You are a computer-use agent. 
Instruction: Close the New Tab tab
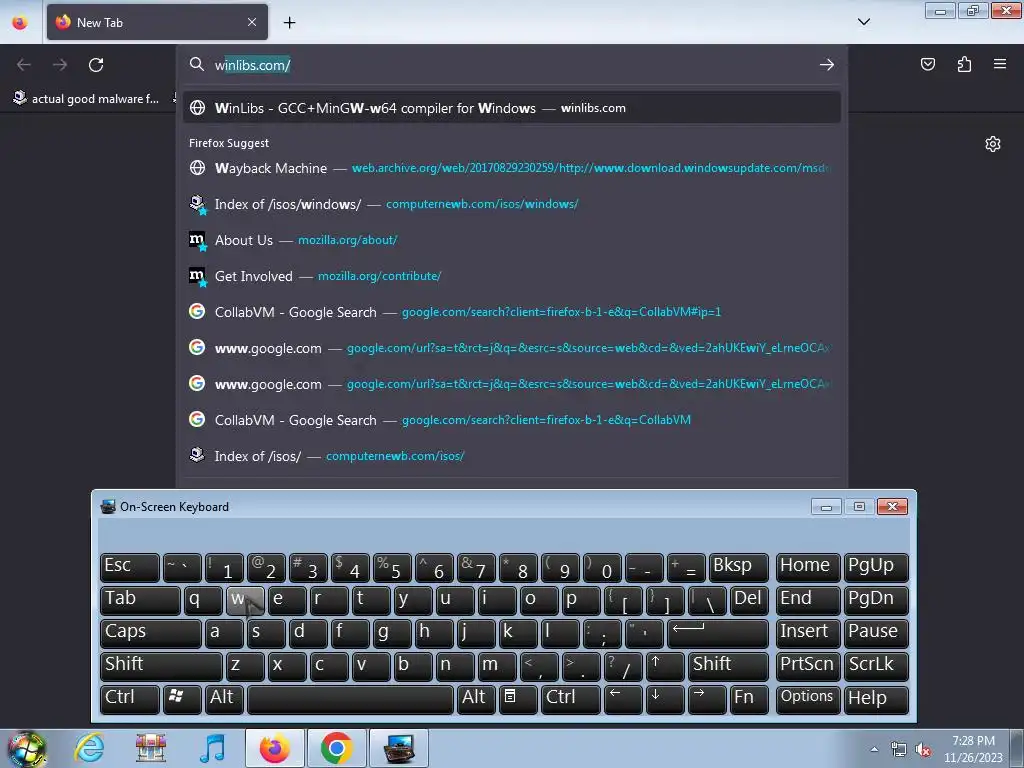pyautogui.click(x=252, y=22)
